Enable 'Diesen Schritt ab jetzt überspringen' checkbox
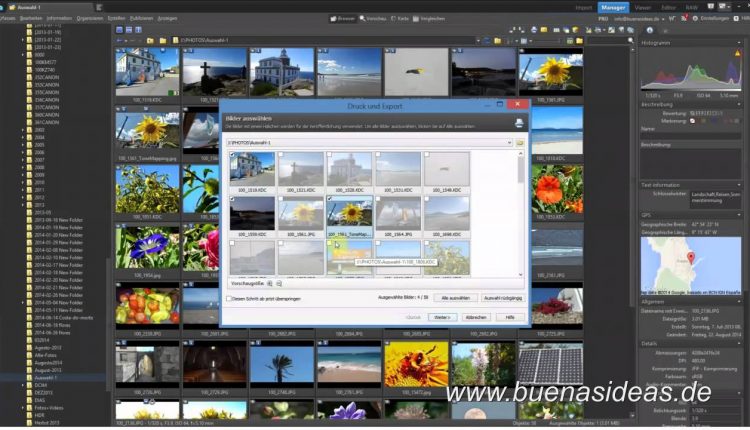This screenshot has height=430, width=750. click(x=230, y=298)
